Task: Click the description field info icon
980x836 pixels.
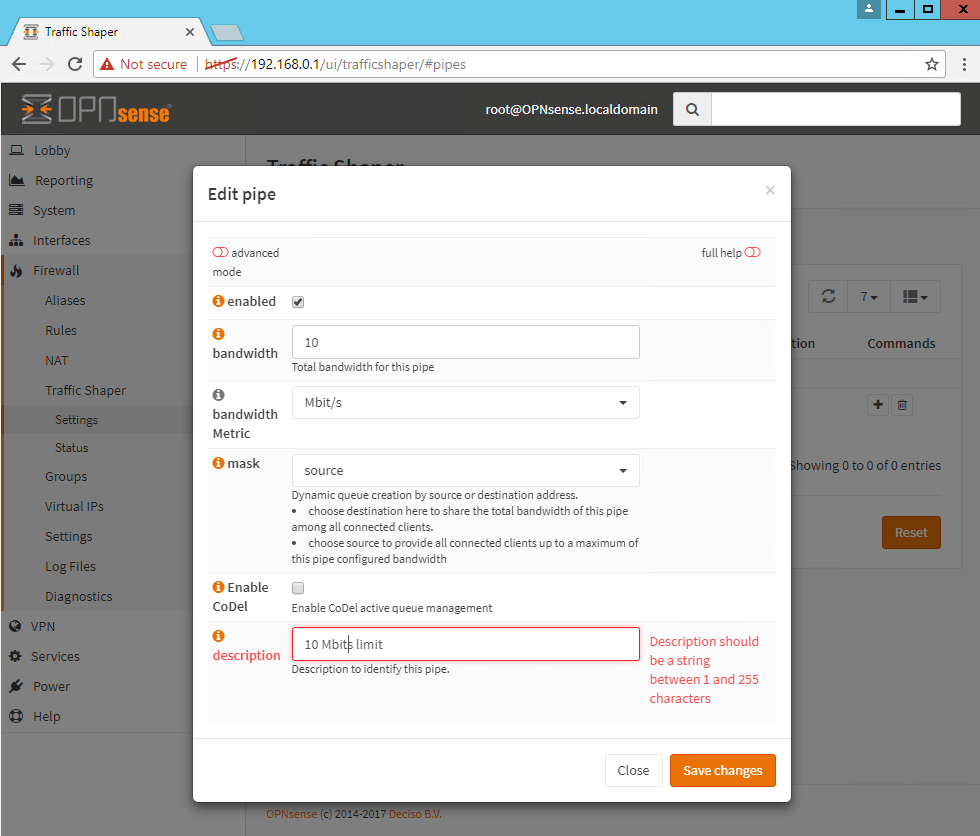Action: click(x=218, y=636)
